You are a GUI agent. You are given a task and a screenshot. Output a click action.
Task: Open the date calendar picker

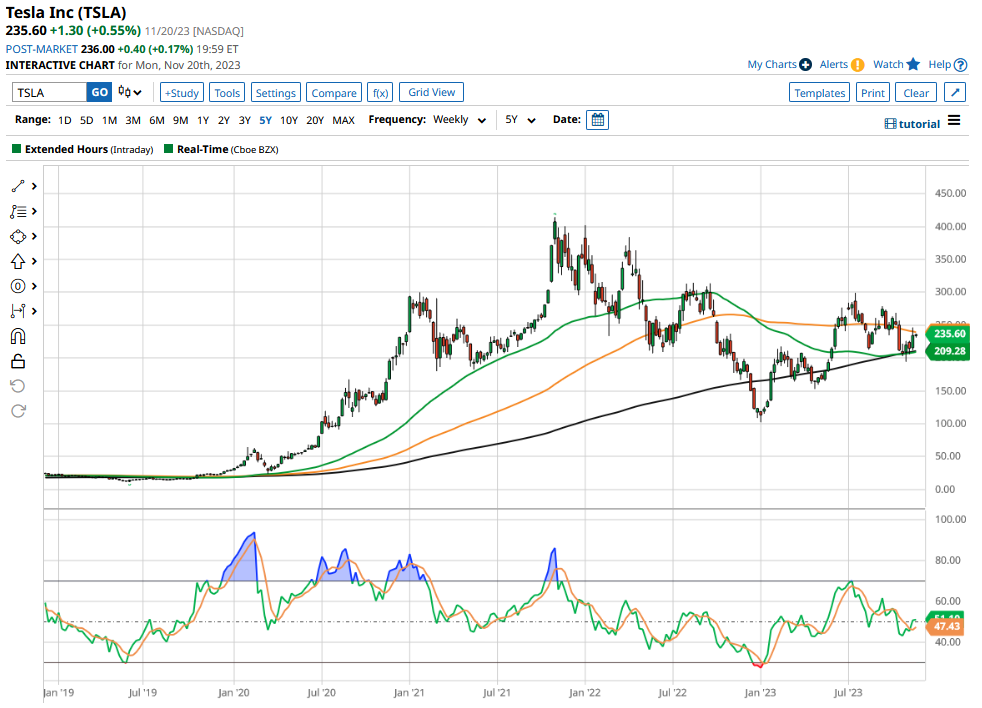pyautogui.click(x=597, y=120)
